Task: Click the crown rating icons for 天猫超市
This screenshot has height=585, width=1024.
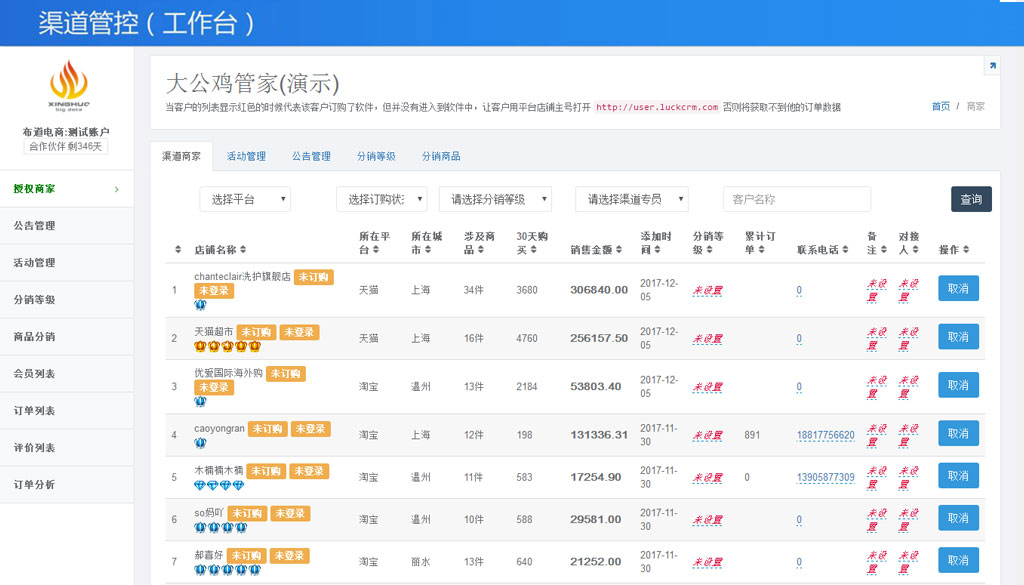Action: tap(227, 346)
